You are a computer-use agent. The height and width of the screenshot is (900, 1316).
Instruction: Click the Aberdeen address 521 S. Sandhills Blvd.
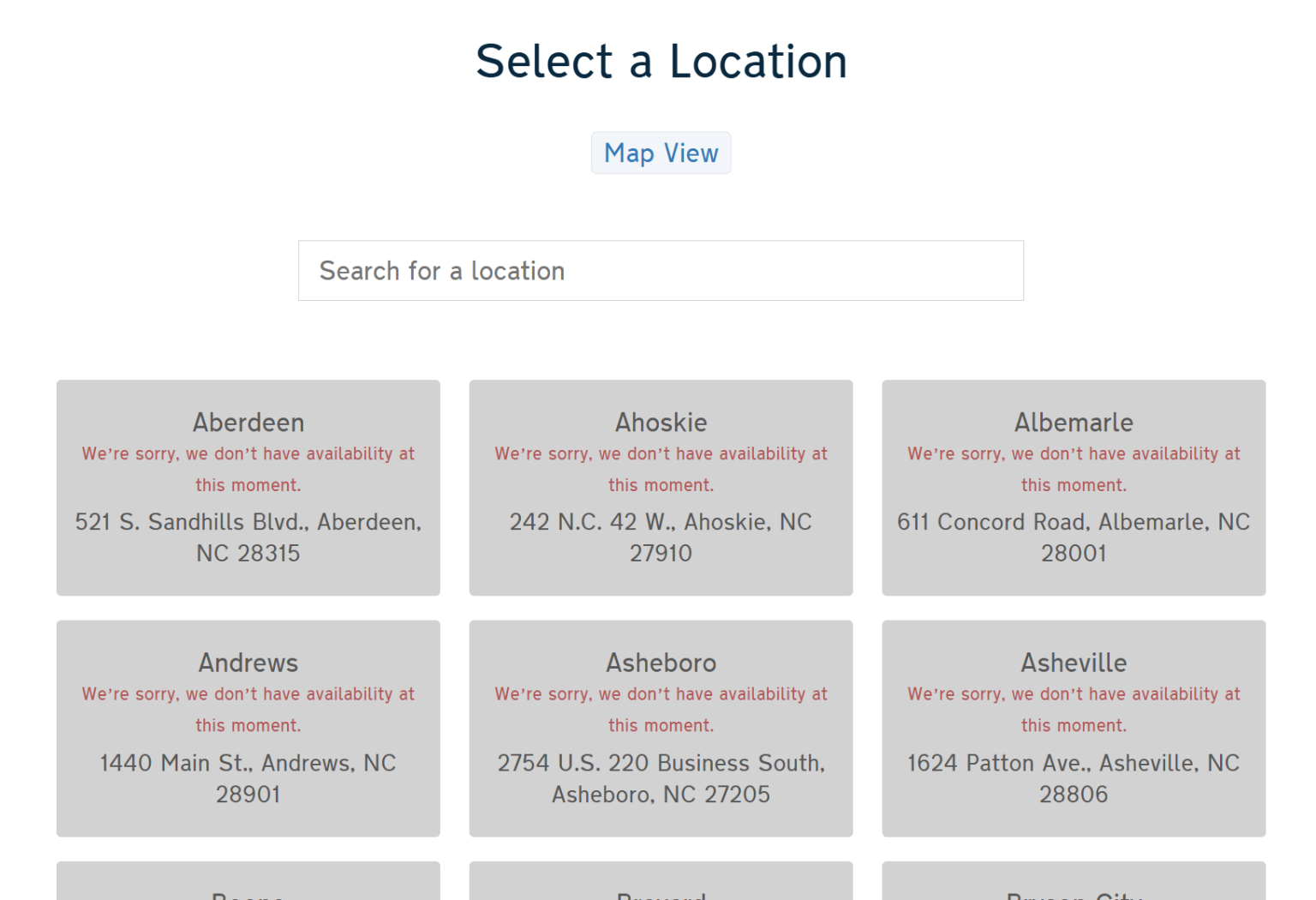tap(248, 537)
